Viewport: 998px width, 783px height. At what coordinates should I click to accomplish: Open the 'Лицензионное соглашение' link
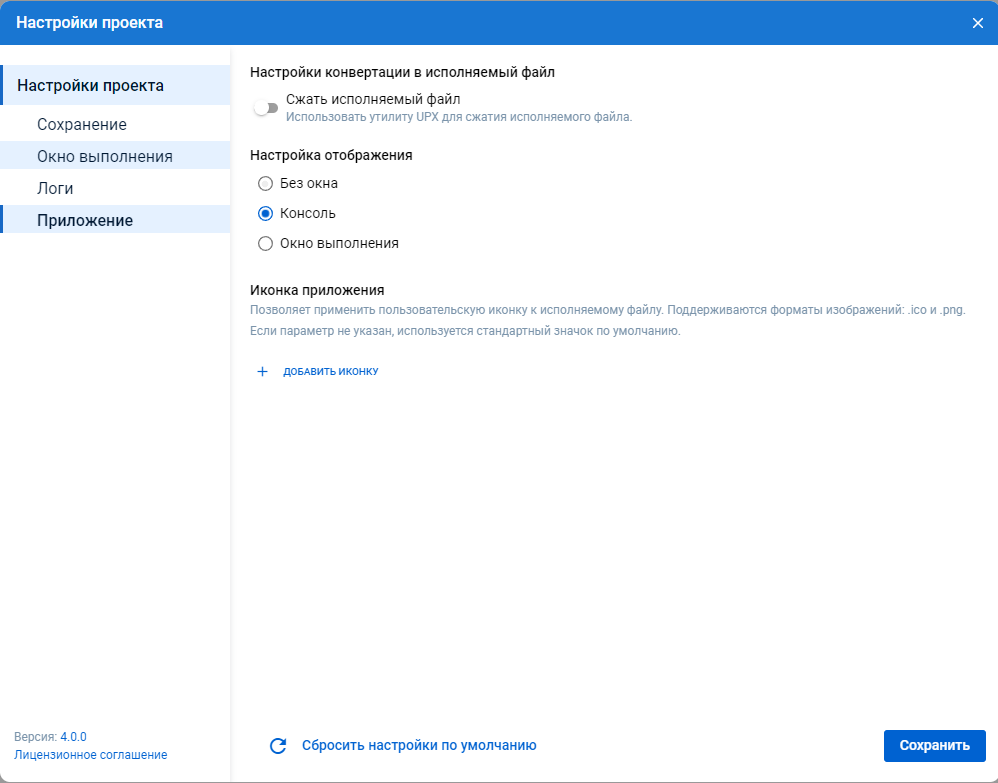click(90, 755)
